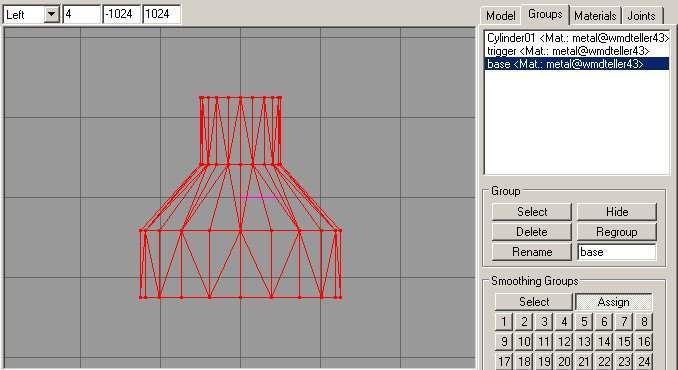Viewport: 678px width, 370px height.
Task: Delete the selected group
Action: (x=532, y=232)
